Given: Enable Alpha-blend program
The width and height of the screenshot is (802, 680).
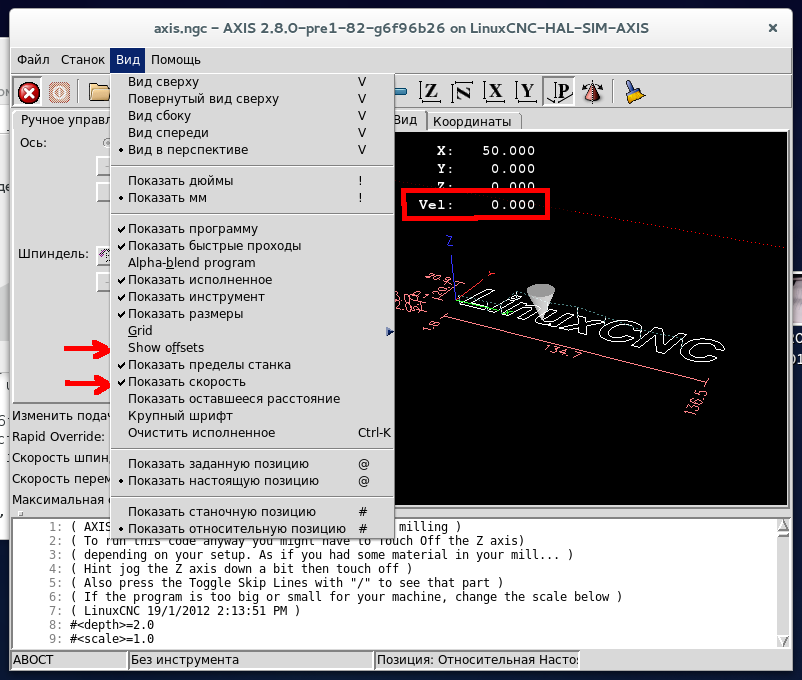Looking at the screenshot, I should pyautogui.click(x=253, y=262).
